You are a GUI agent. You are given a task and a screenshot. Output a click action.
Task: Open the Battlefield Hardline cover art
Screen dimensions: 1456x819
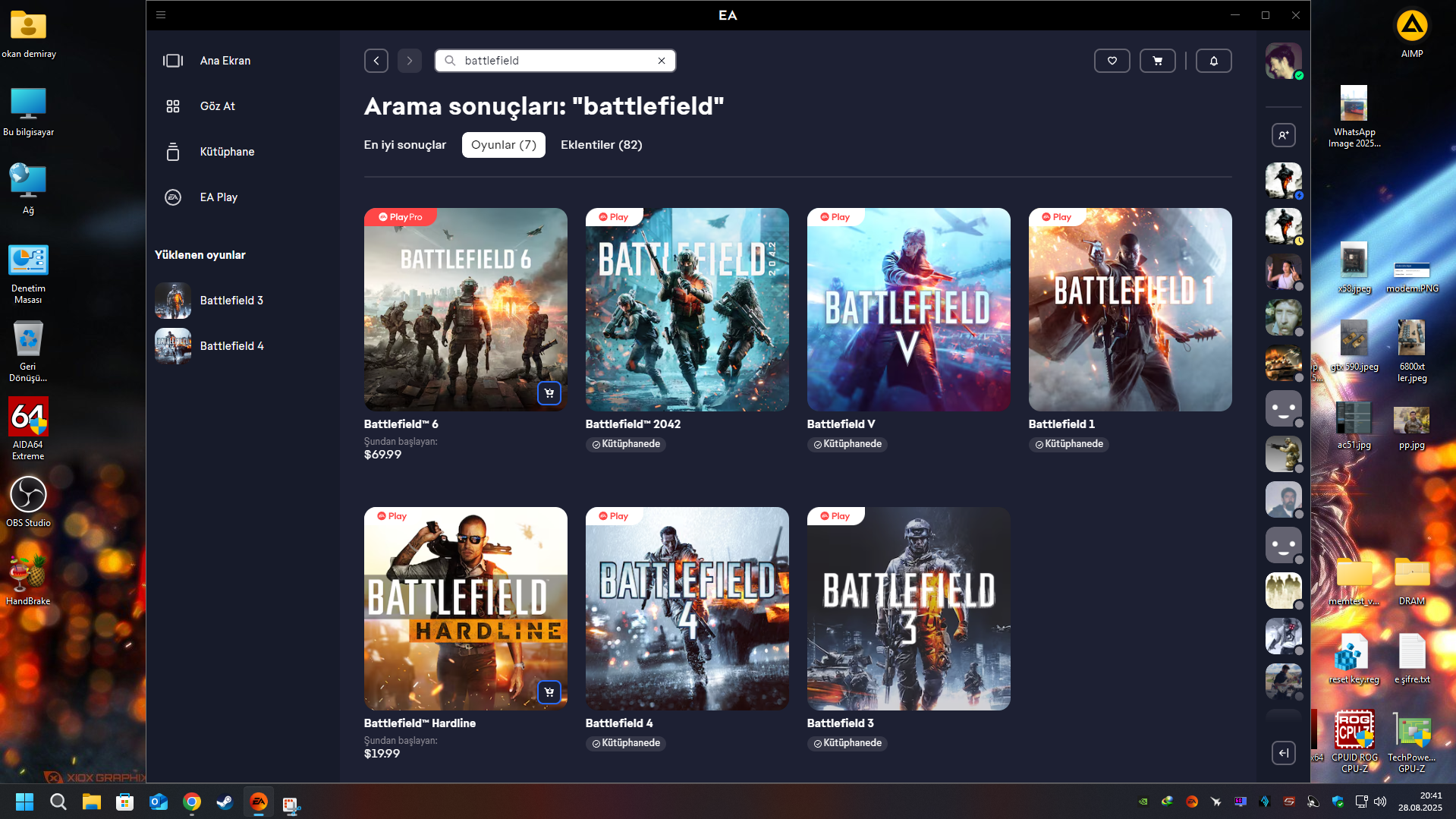coord(466,609)
